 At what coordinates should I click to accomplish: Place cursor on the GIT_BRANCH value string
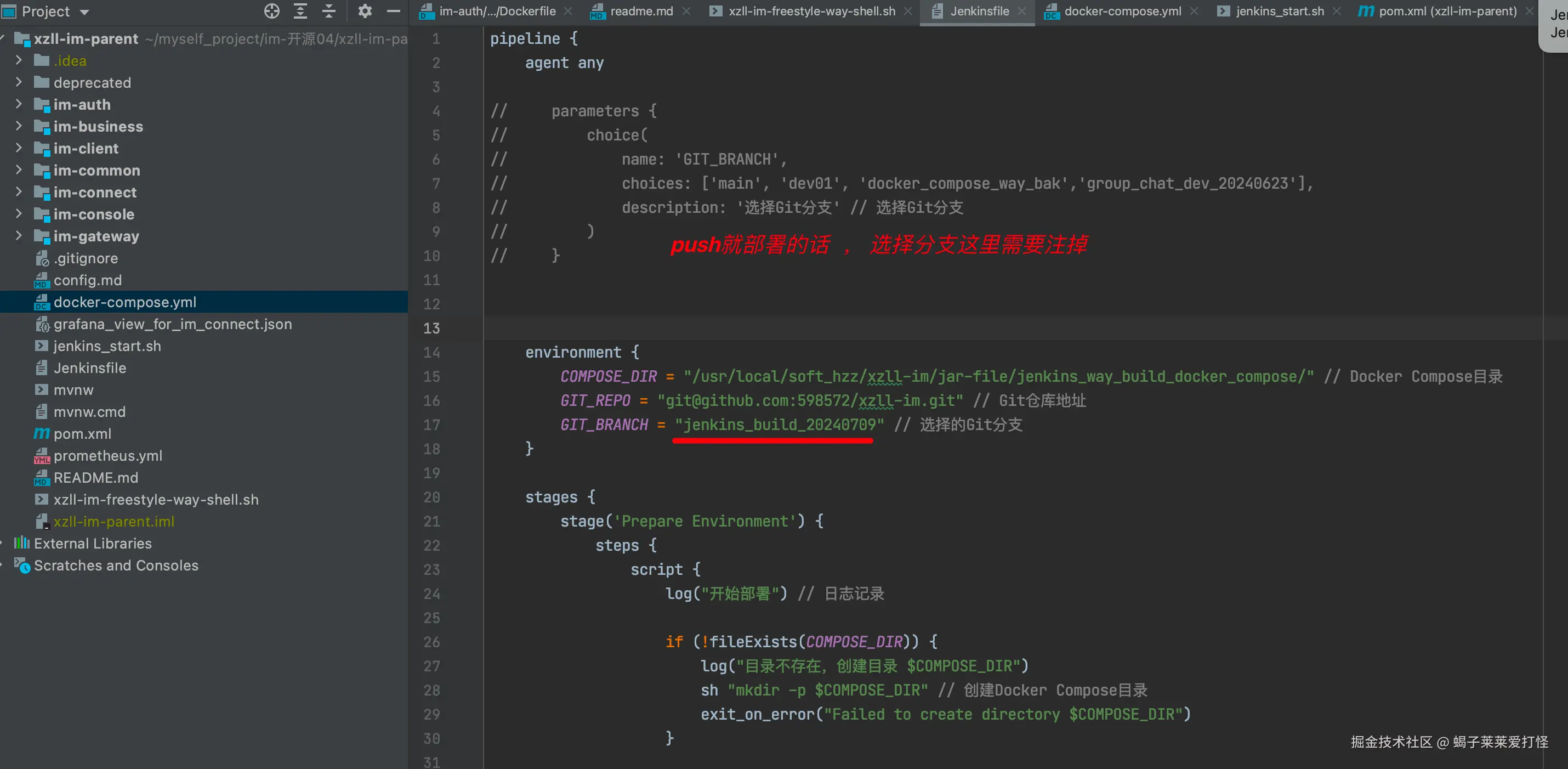click(x=779, y=425)
